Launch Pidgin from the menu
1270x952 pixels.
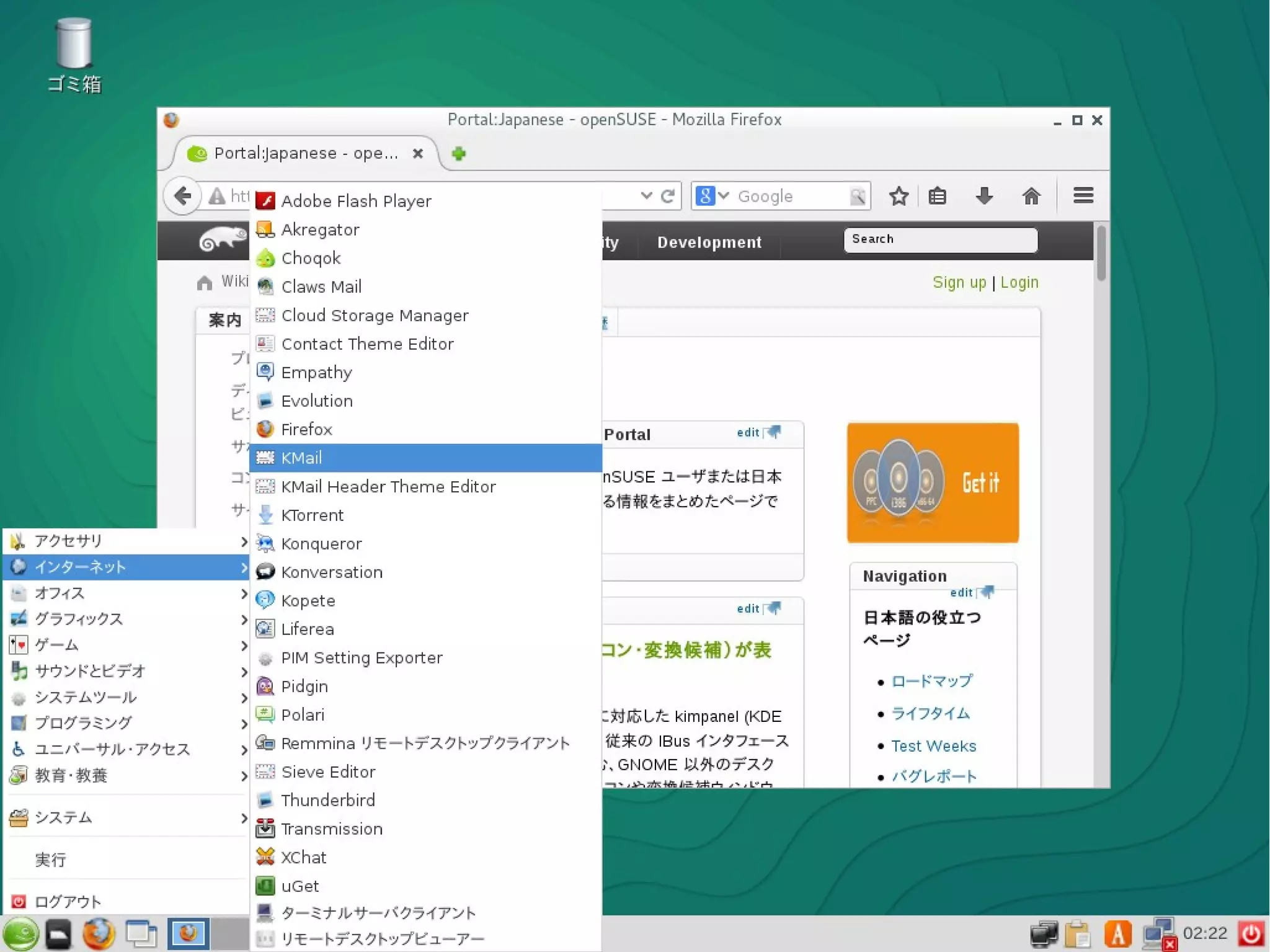(x=425, y=685)
